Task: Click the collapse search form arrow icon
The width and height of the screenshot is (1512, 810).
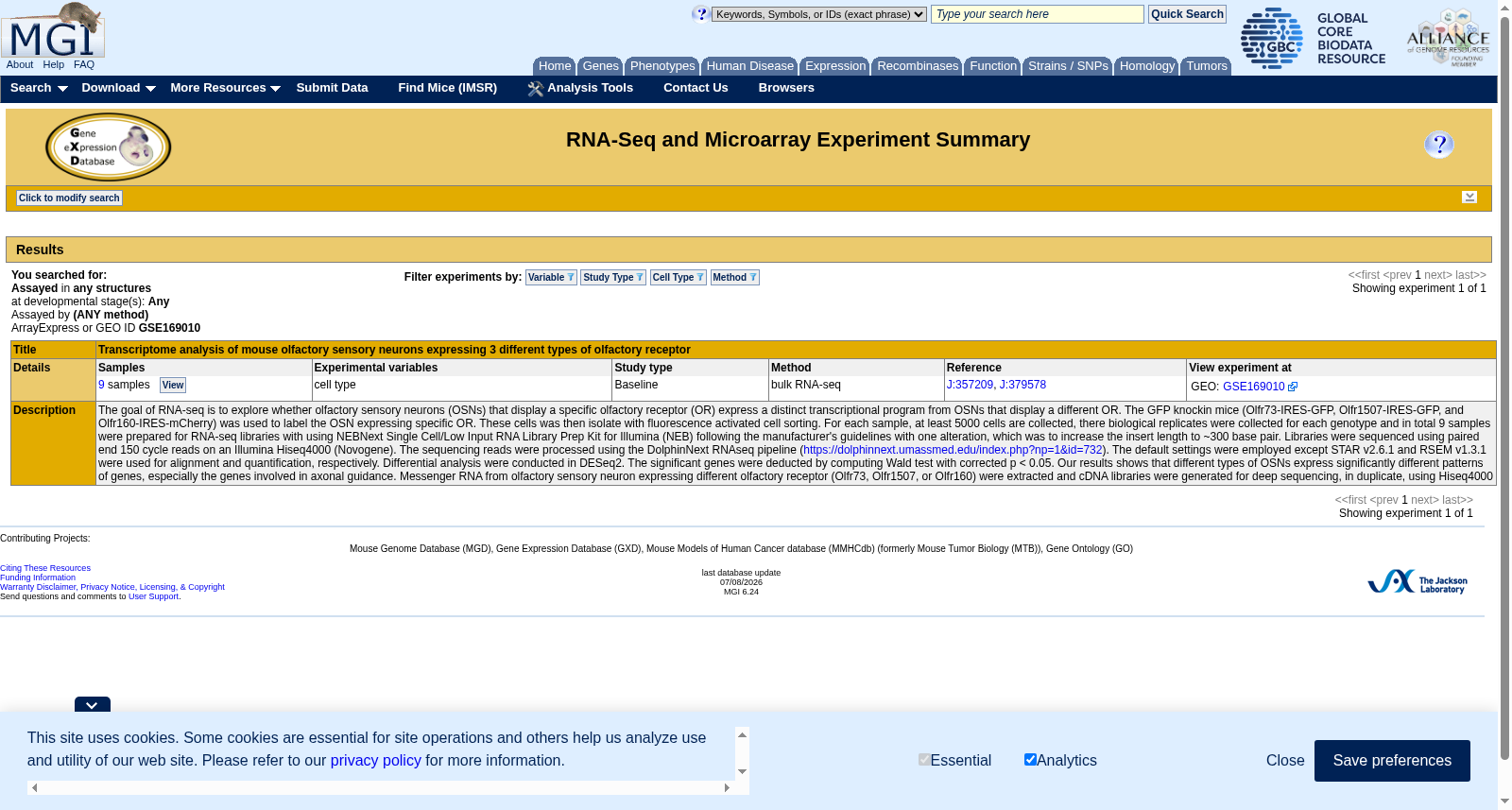Action: pyautogui.click(x=1469, y=197)
